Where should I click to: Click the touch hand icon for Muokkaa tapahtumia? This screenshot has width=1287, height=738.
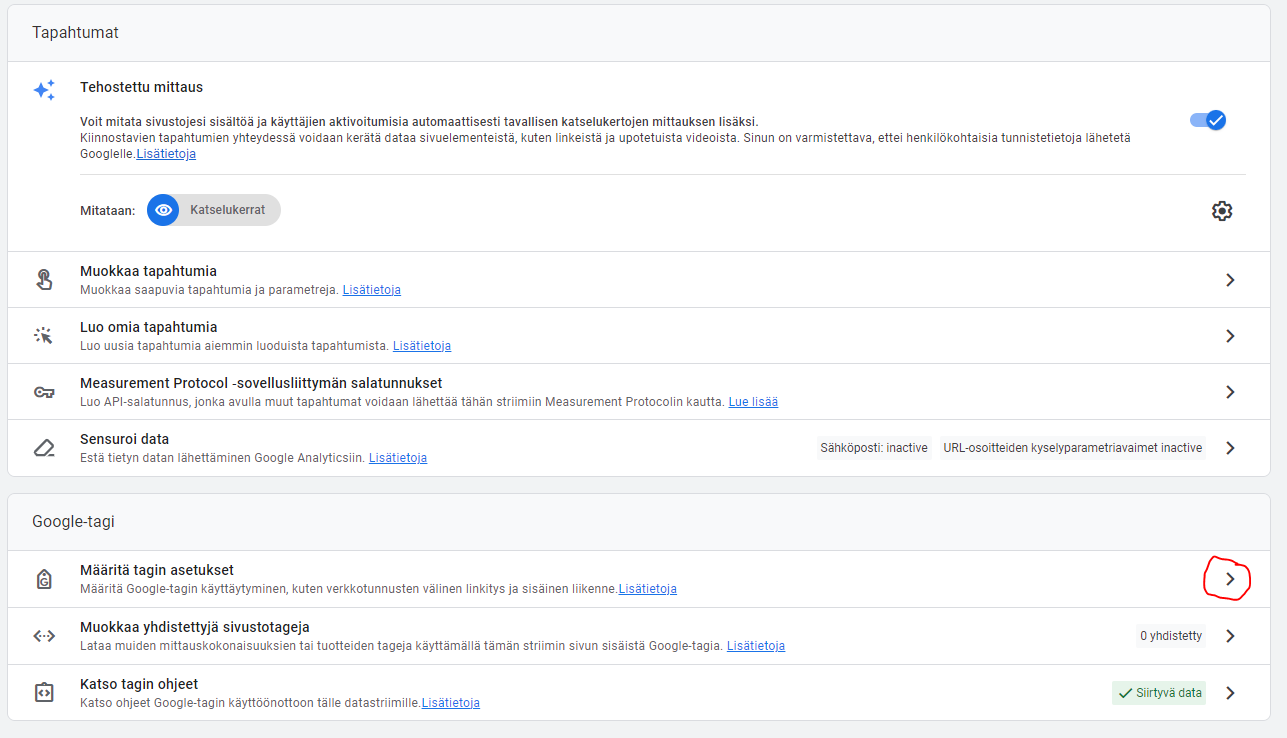coord(44,280)
